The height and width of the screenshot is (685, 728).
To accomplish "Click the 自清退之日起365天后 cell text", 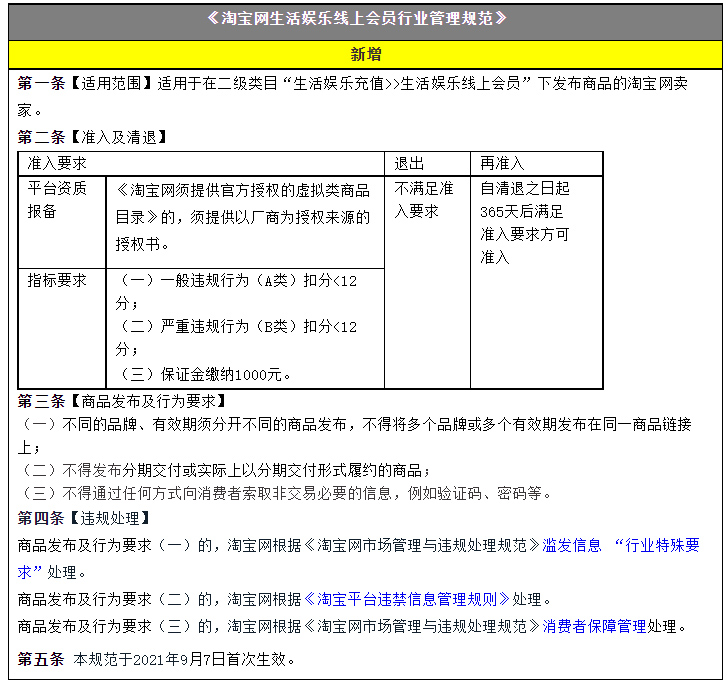I will [x=525, y=222].
